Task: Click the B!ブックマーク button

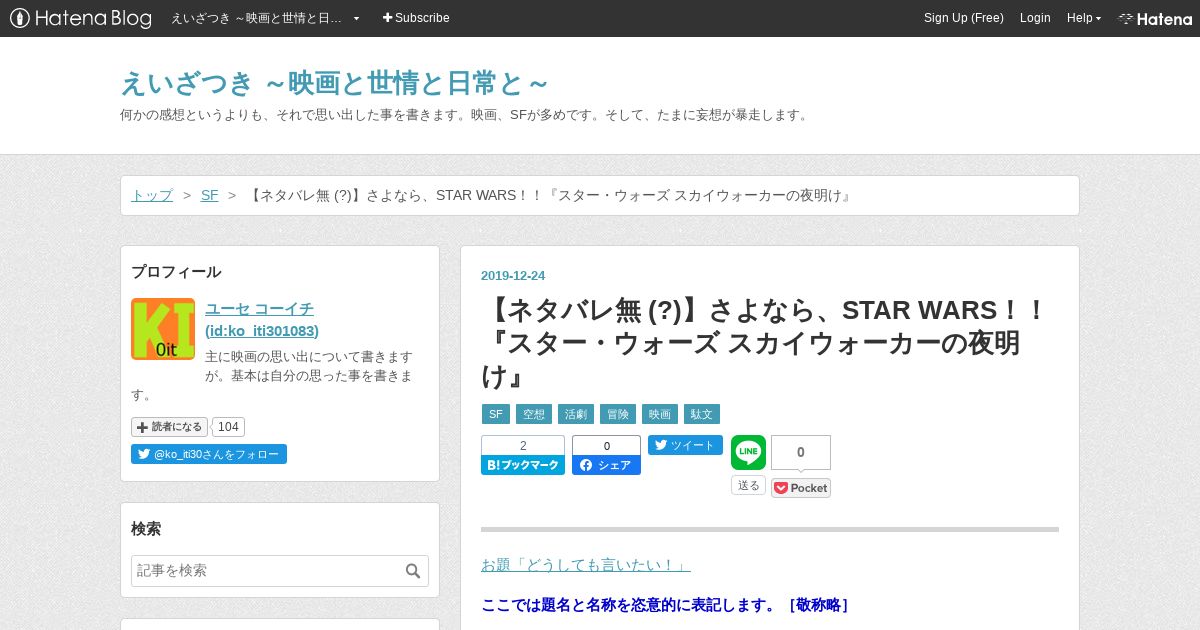Action: pos(523,465)
